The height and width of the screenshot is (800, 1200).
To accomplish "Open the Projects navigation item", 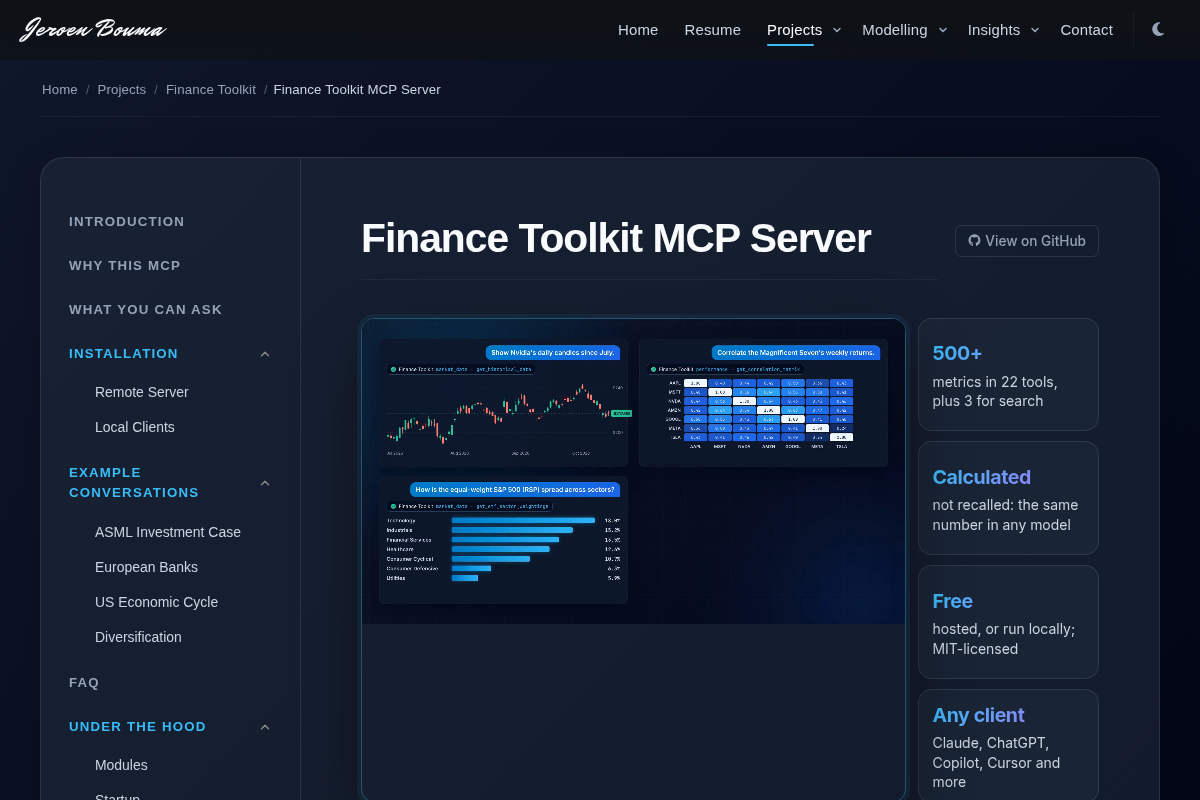I will tap(794, 30).
